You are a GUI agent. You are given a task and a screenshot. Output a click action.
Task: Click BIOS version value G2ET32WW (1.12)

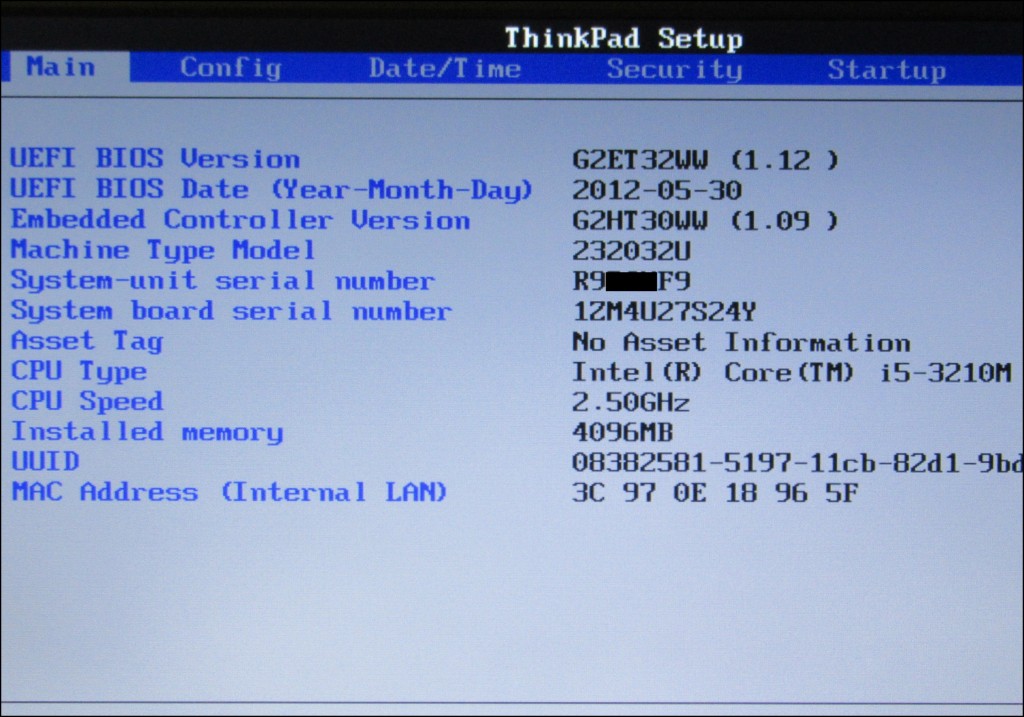click(x=705, y=160)
